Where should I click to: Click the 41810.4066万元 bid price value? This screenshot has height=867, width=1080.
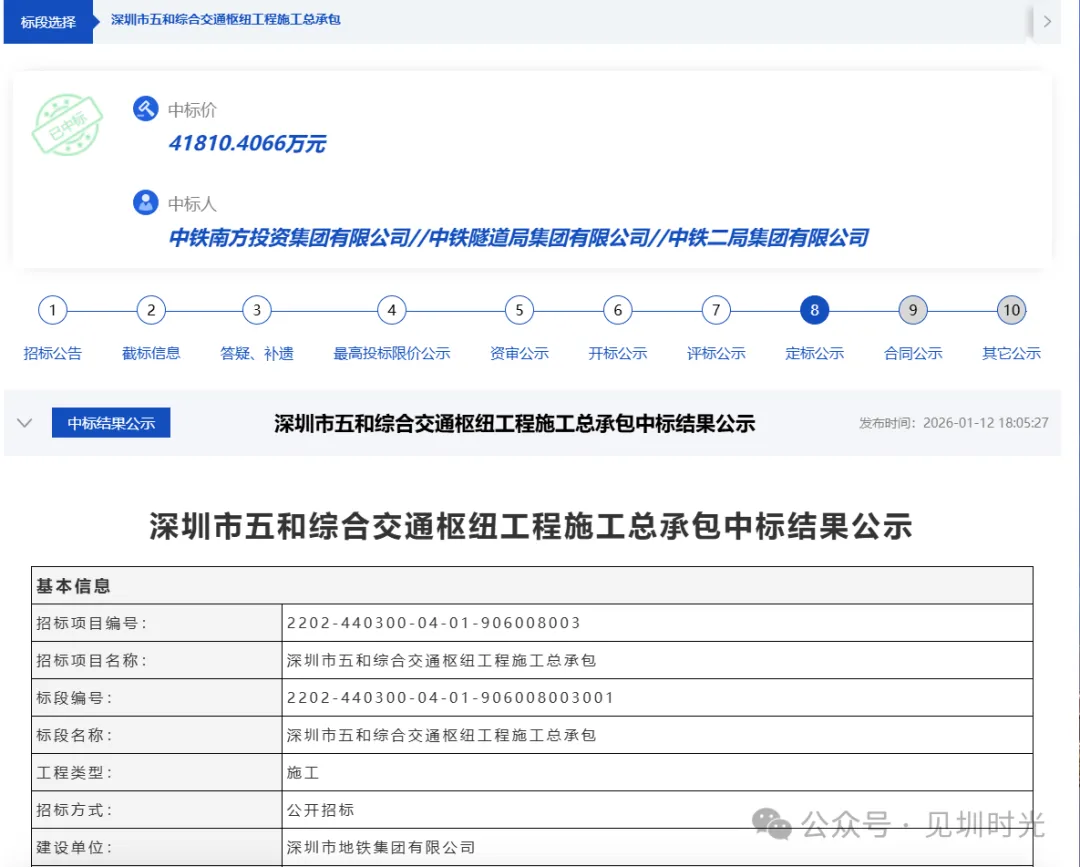pyautogui.click(x=247, y=143)
